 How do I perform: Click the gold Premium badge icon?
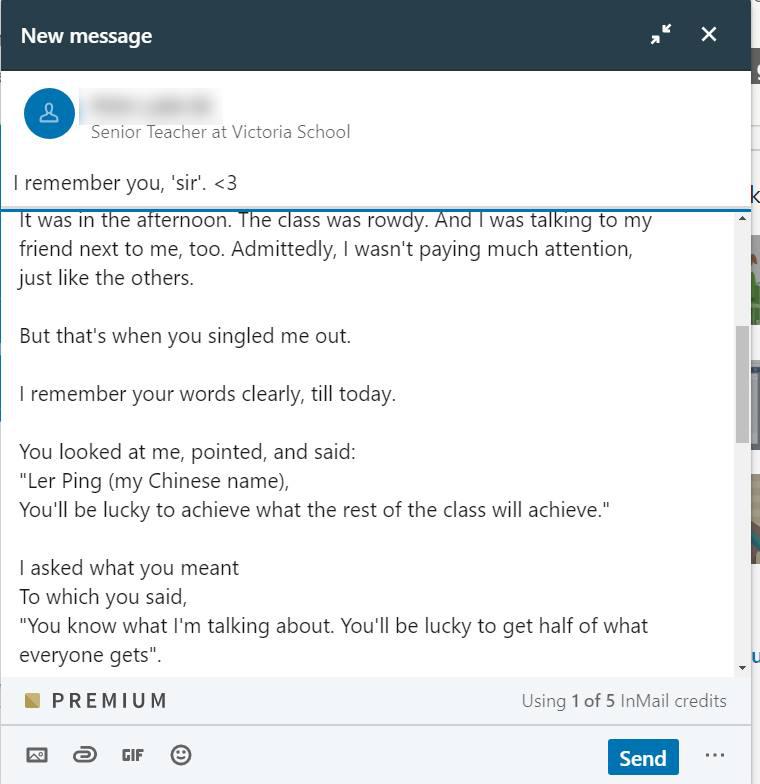32,700
